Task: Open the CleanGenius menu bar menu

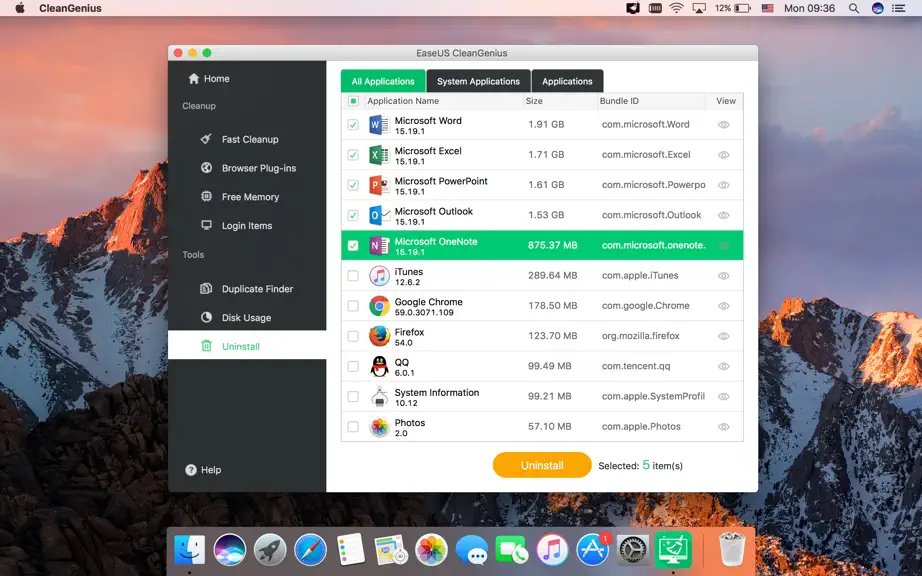Action: [71, 8]
